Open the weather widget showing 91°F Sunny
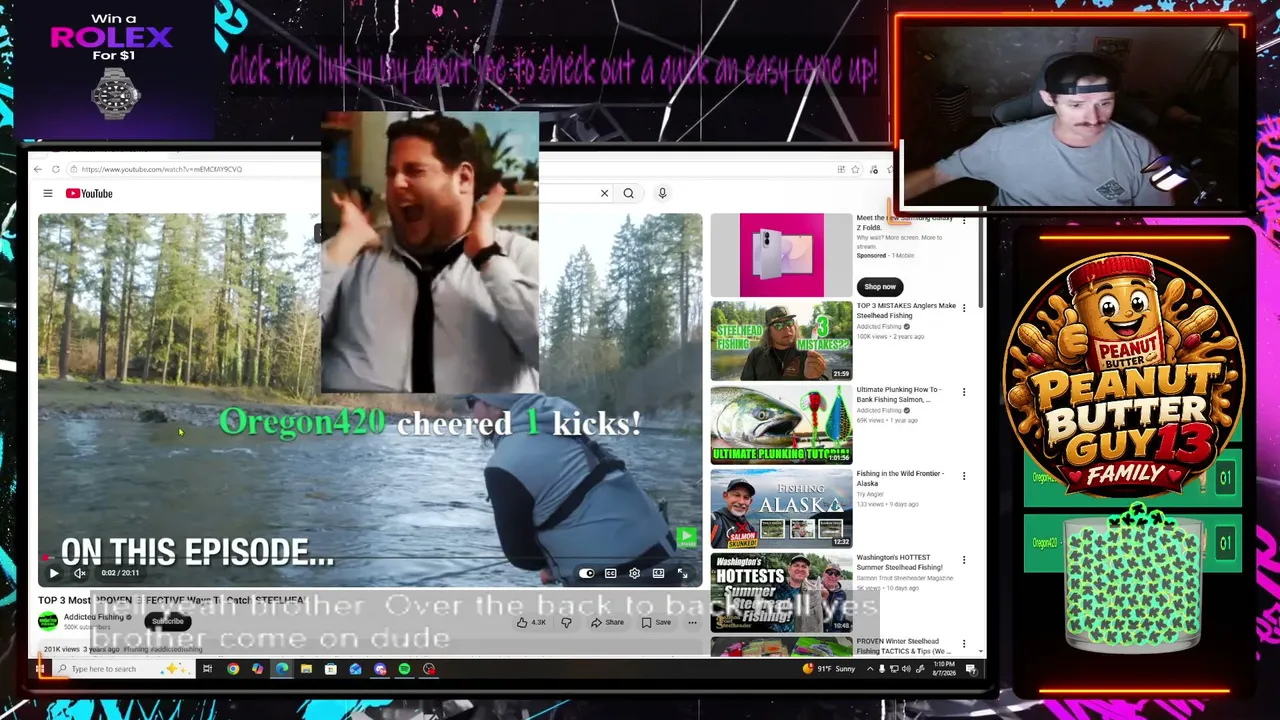This screenshot has width=1280, height=720. coord(829,669)
